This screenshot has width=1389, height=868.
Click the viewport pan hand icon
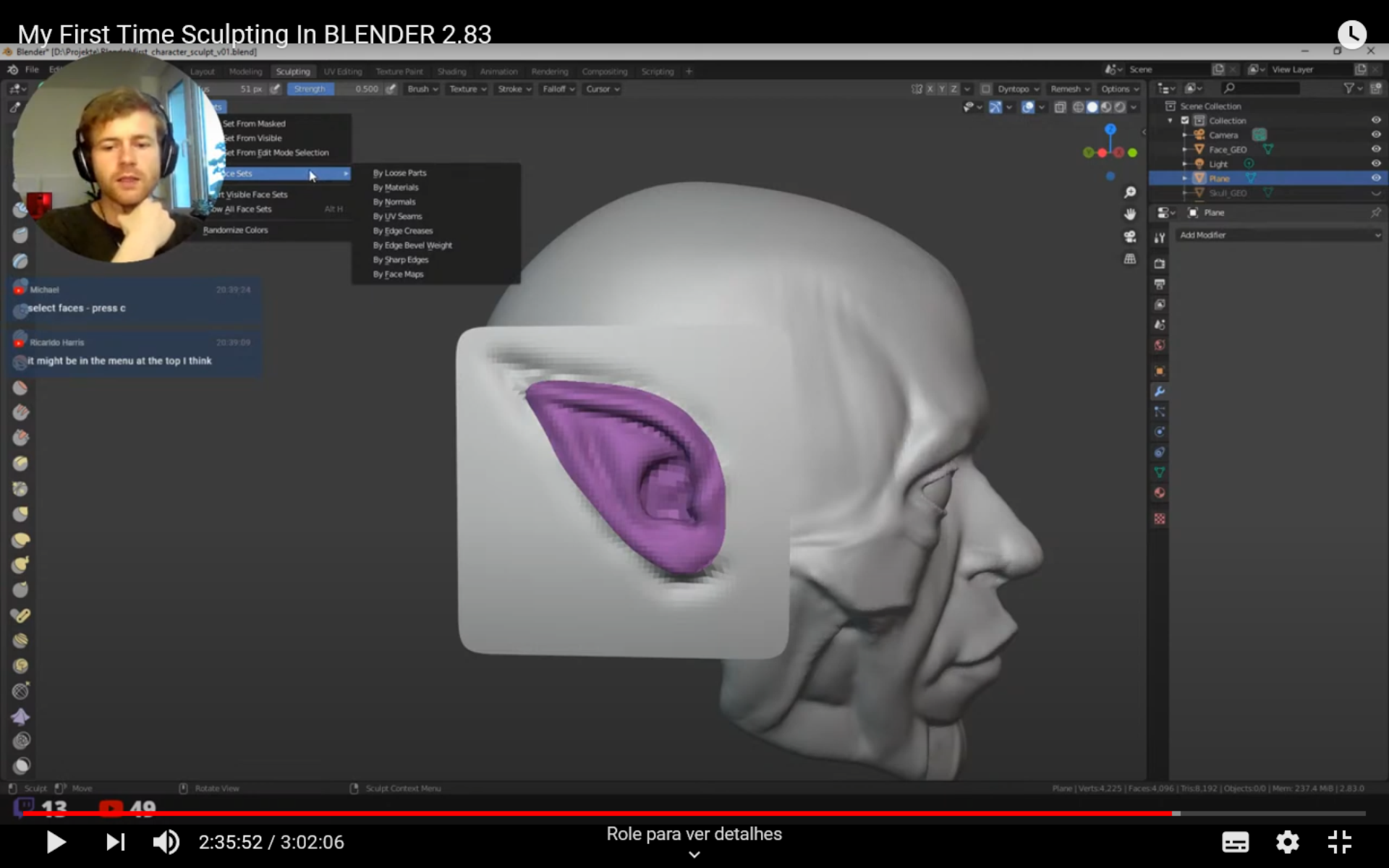[x=1130, y=214]
